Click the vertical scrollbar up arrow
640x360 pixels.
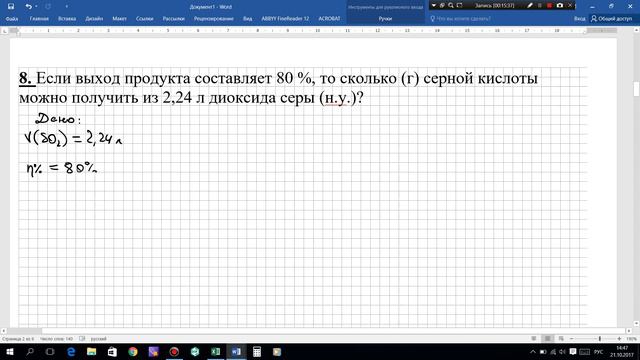[x=636, y=30]
